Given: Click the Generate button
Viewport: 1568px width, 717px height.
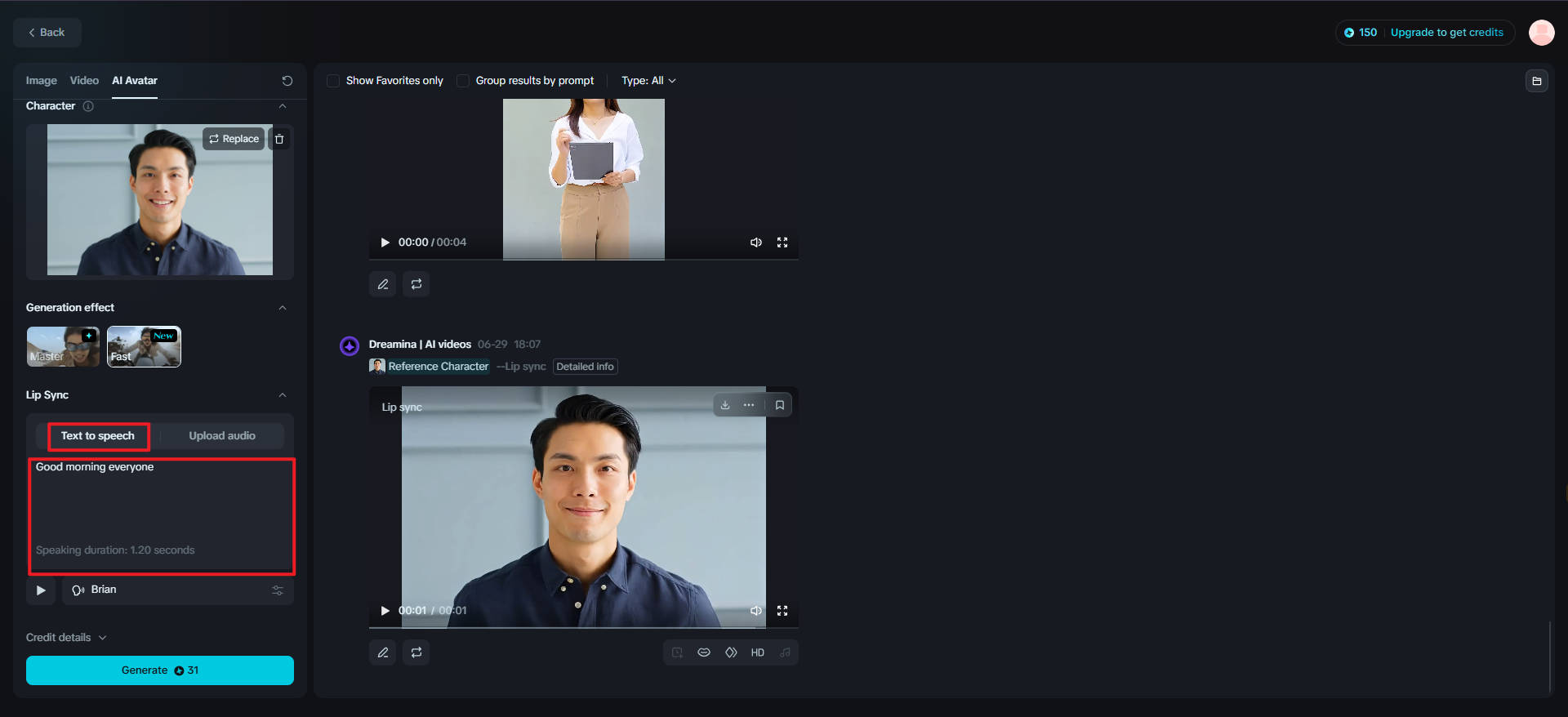Looking at the screenshot, I should click(x=160, y=670).
